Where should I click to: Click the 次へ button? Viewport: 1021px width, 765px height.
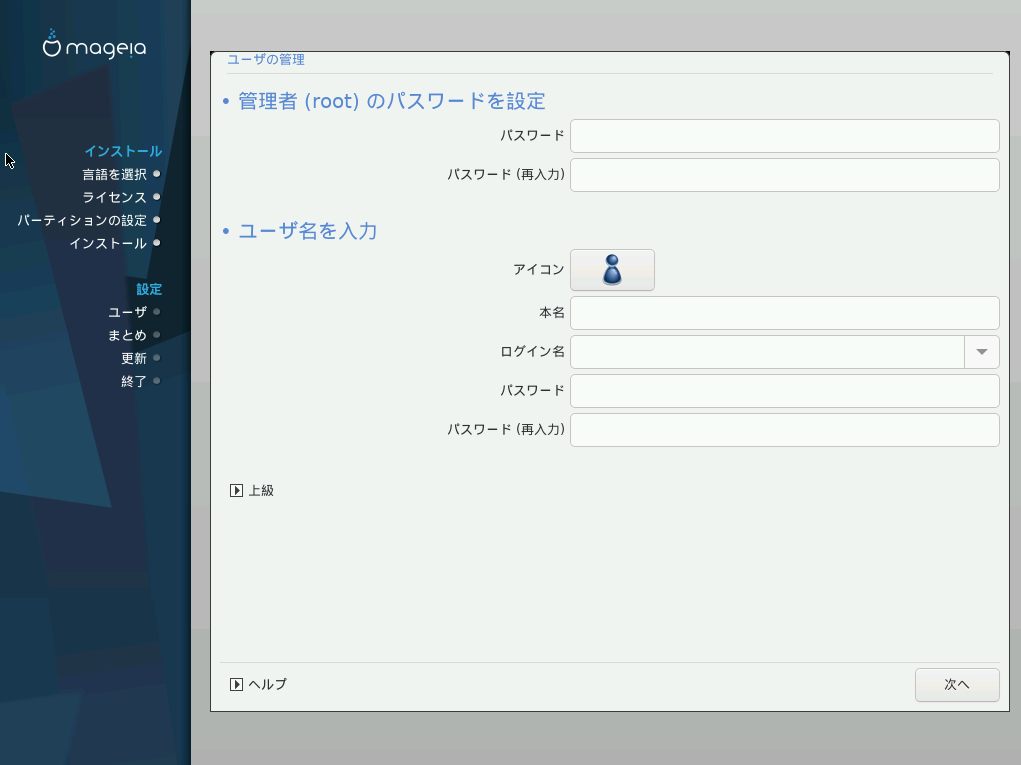coord(956,685)
